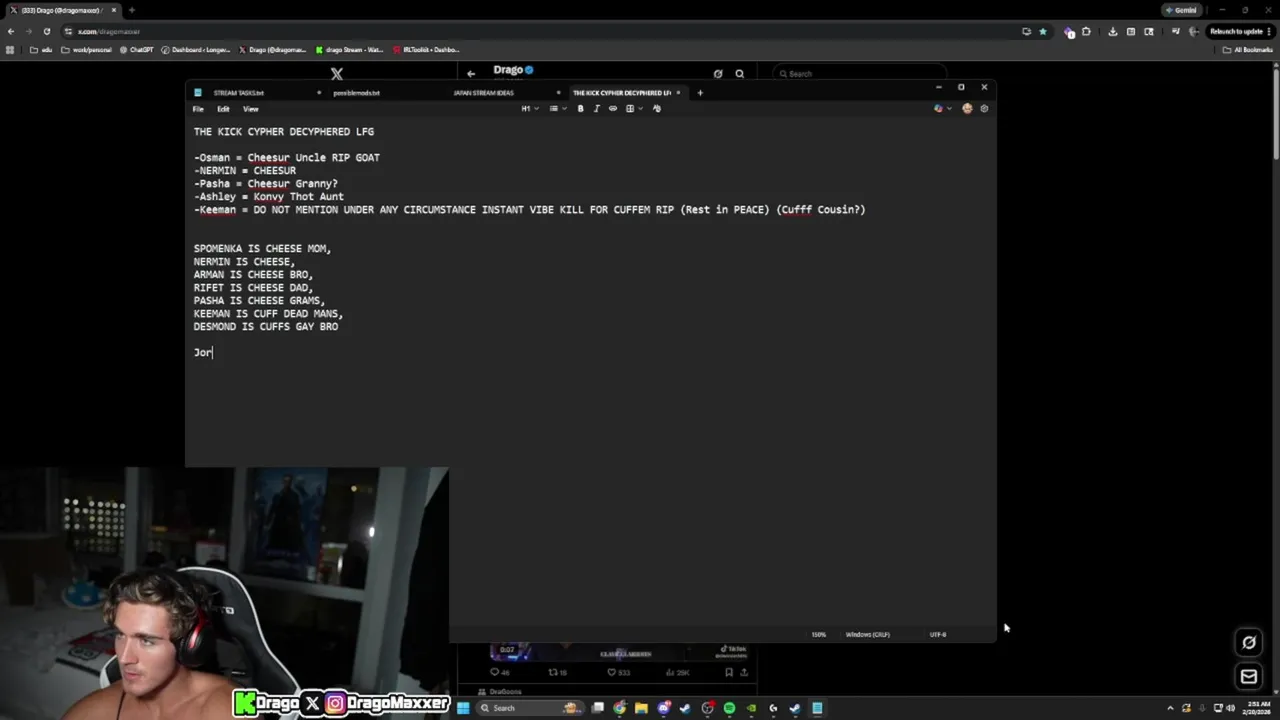
Task: Click Relaunch to update button in Chrome
Action: [1240, 31]
